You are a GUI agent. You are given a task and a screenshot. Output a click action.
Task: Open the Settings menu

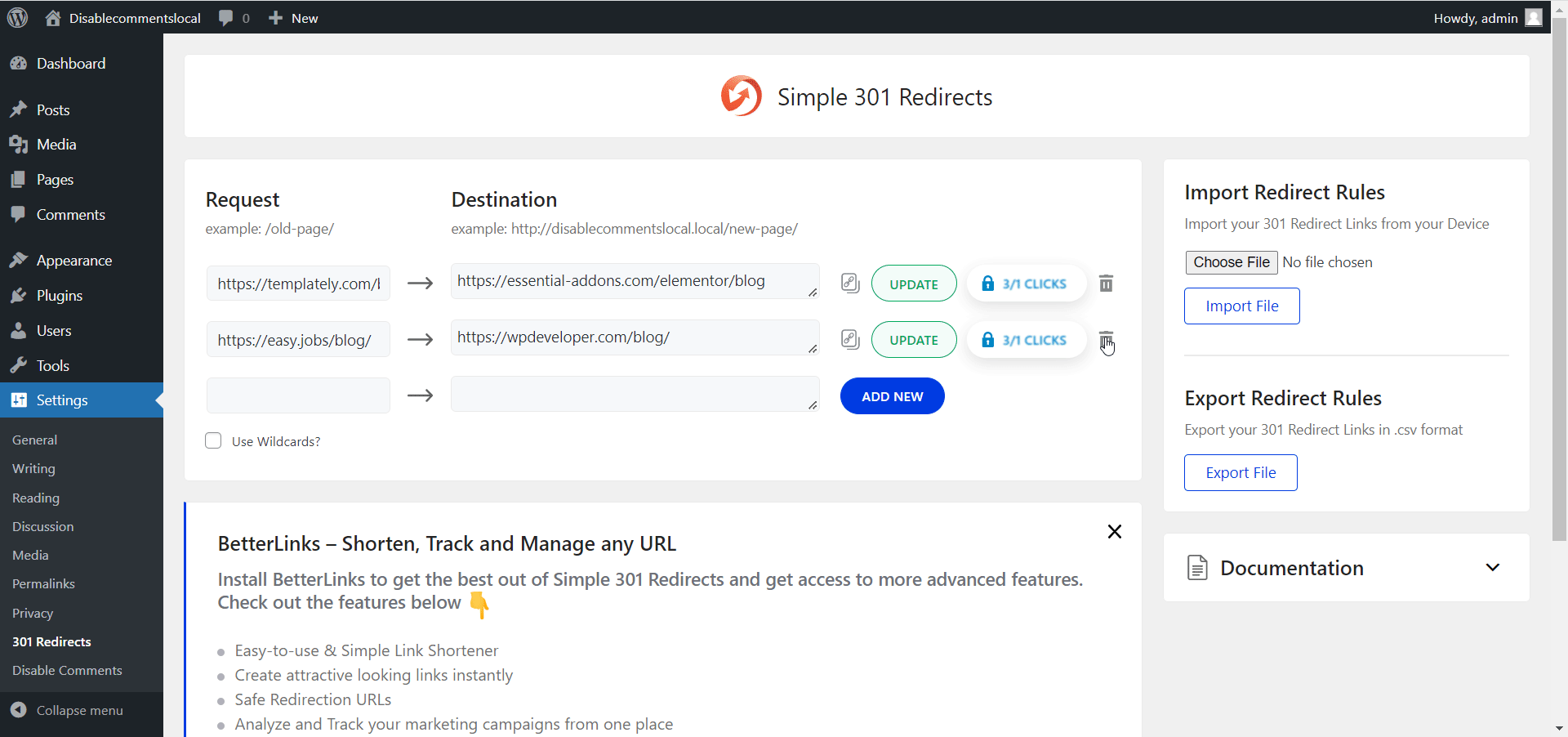[x=82, y=400]
